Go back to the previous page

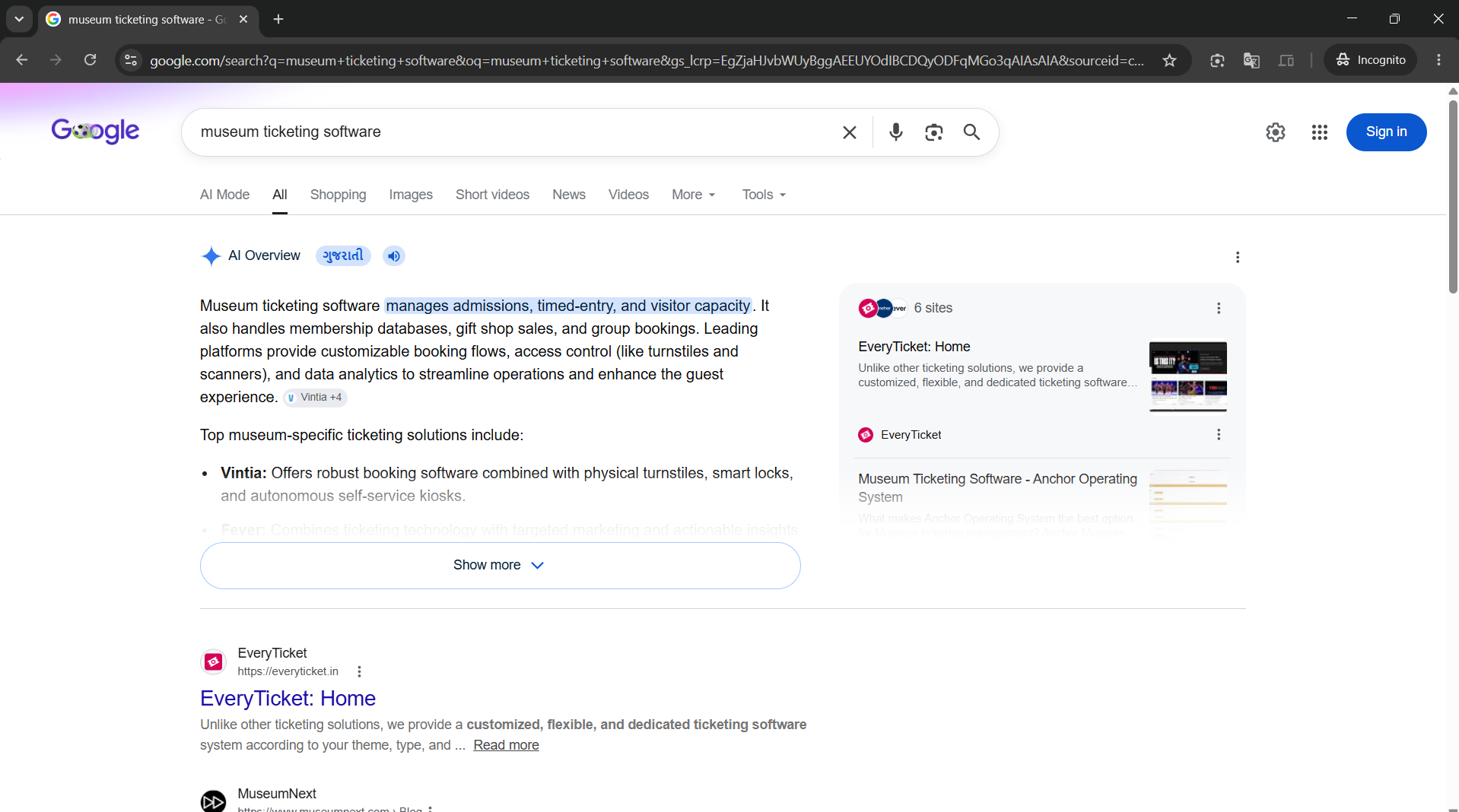22,60
